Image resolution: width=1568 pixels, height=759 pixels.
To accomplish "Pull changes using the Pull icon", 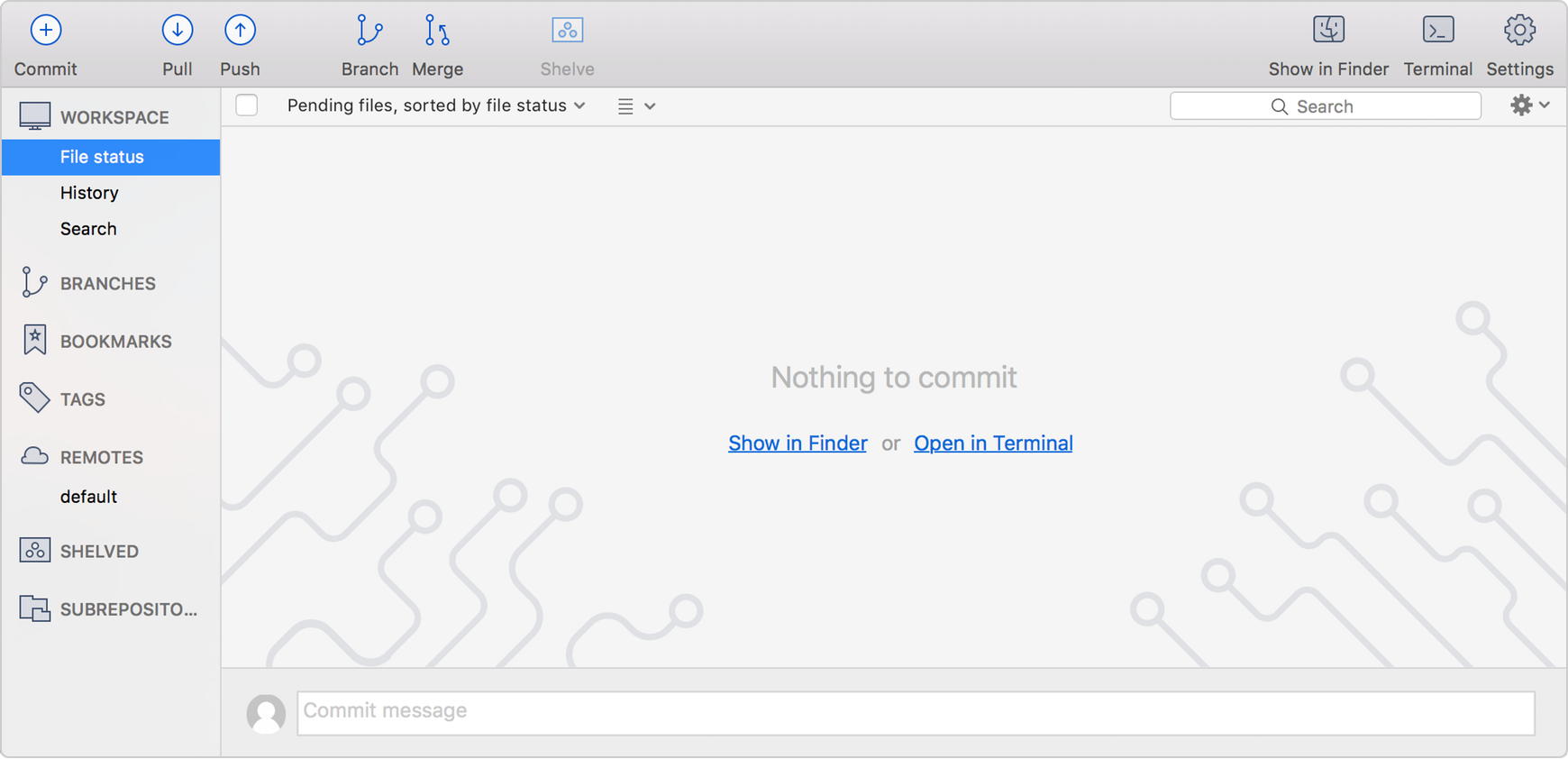I will point(178,31).
